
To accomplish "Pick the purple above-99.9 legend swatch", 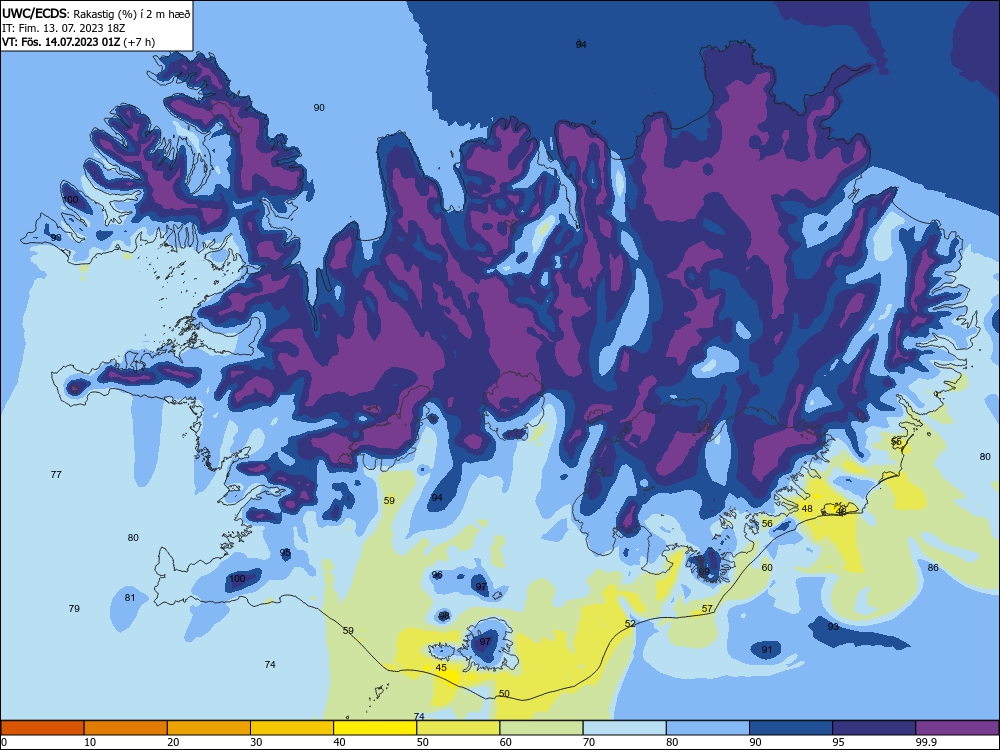I will 957,728.
